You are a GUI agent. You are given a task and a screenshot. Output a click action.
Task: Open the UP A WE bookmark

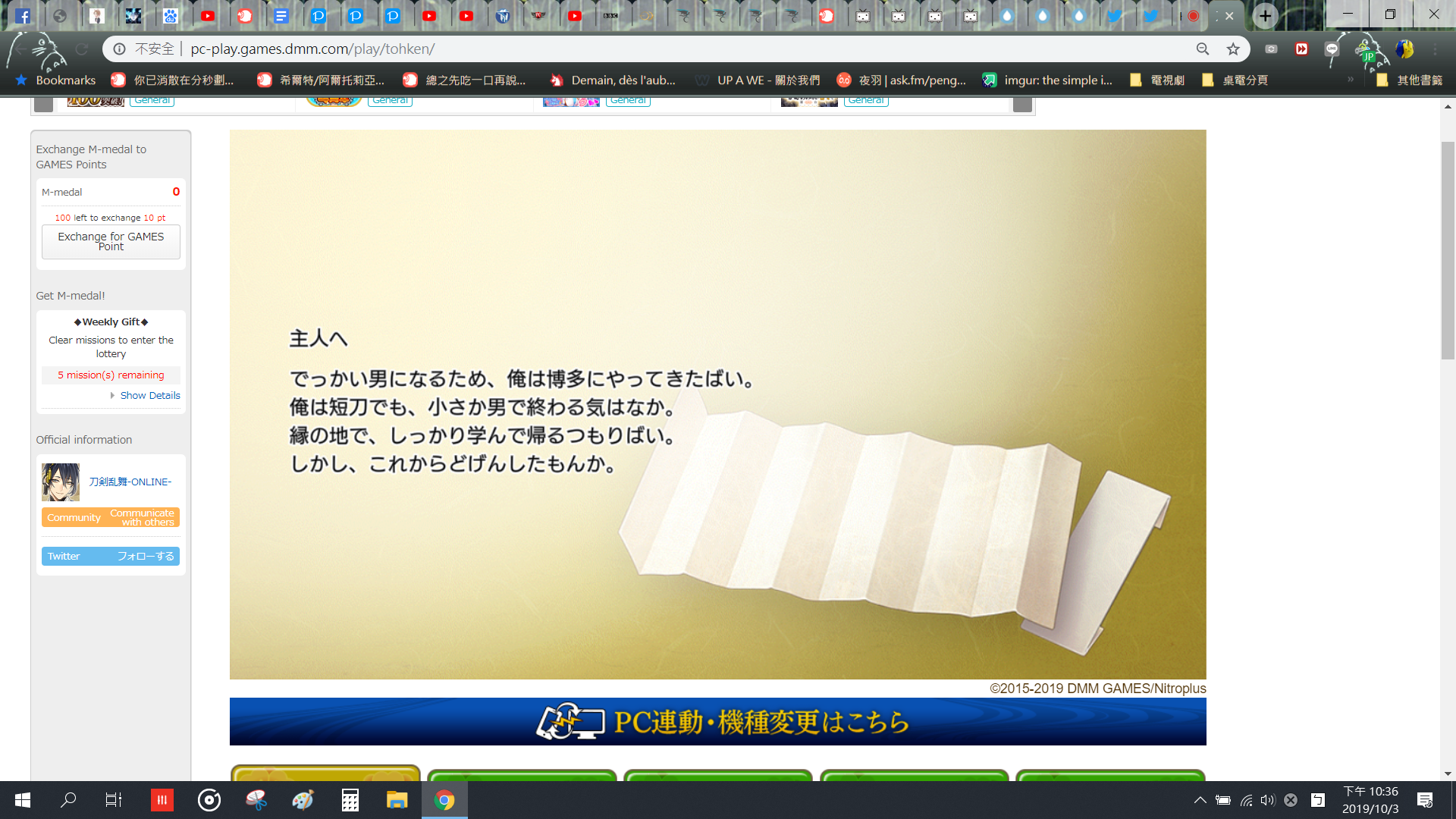pyautogui.click(x=758, y=80)
